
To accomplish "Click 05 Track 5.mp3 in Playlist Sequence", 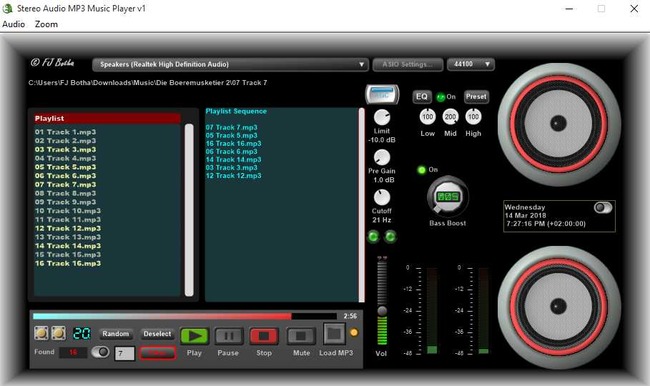I will [231, 136].
